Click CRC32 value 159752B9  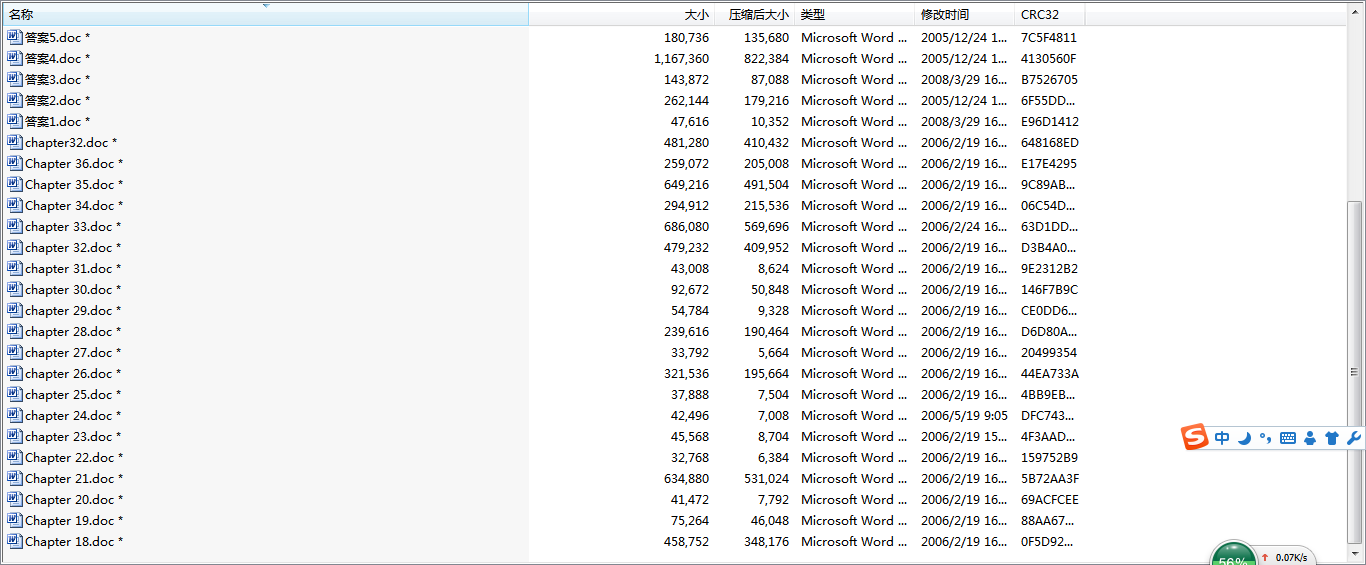(1049, 457)
